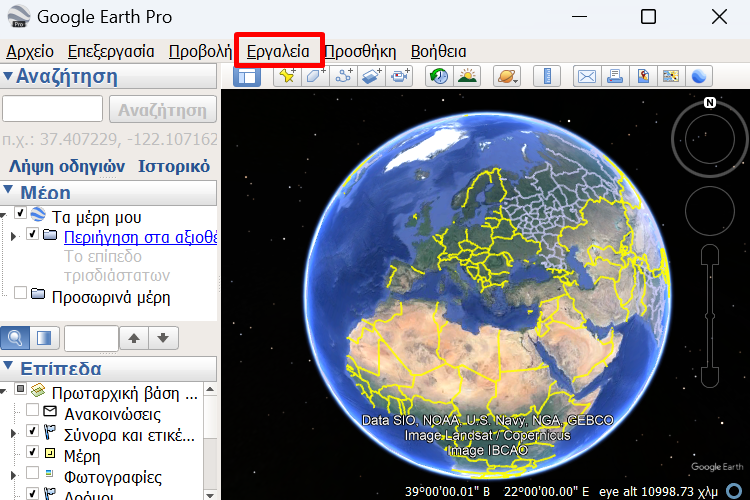
Task: Click the zoom slider in navigation controls
Action: pyautogui.click(x=710, y=316)
